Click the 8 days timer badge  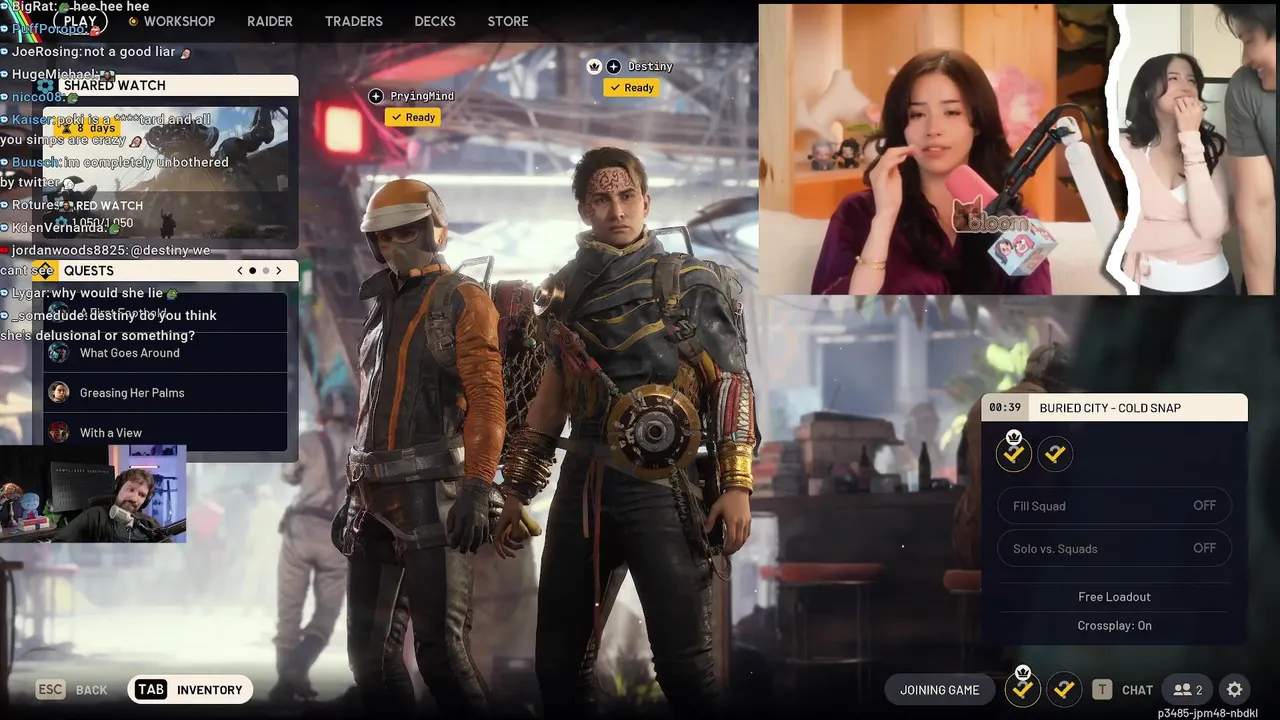click(88, 128)
